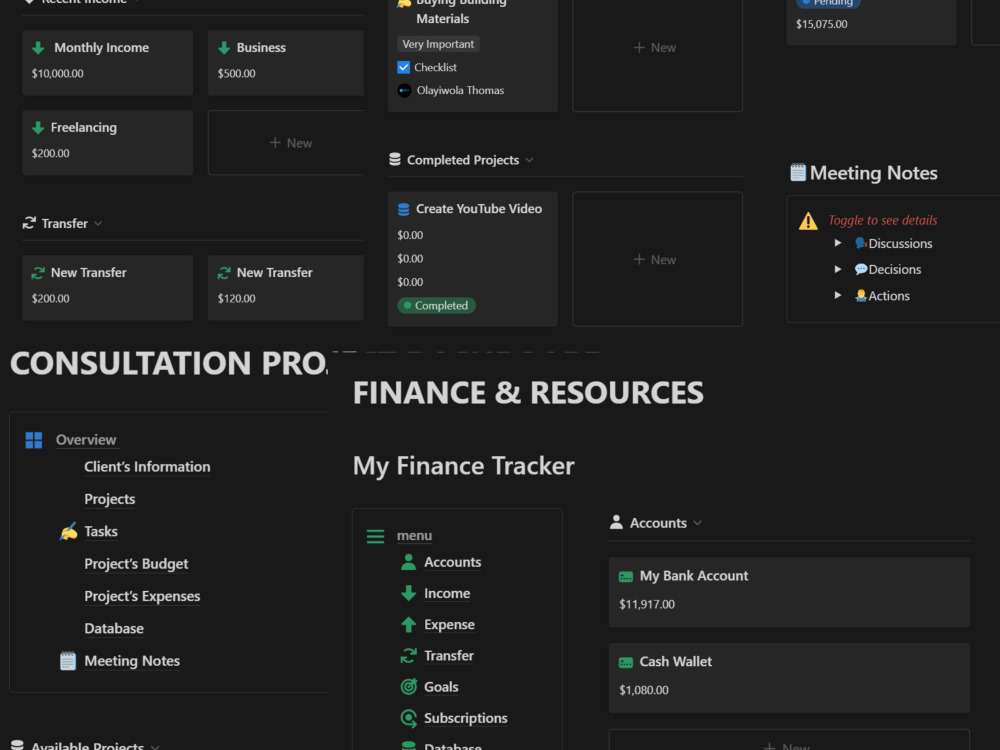Click the yellow warning triangle icon
The image size is (1000, 750).
click(x=808, y=221)
